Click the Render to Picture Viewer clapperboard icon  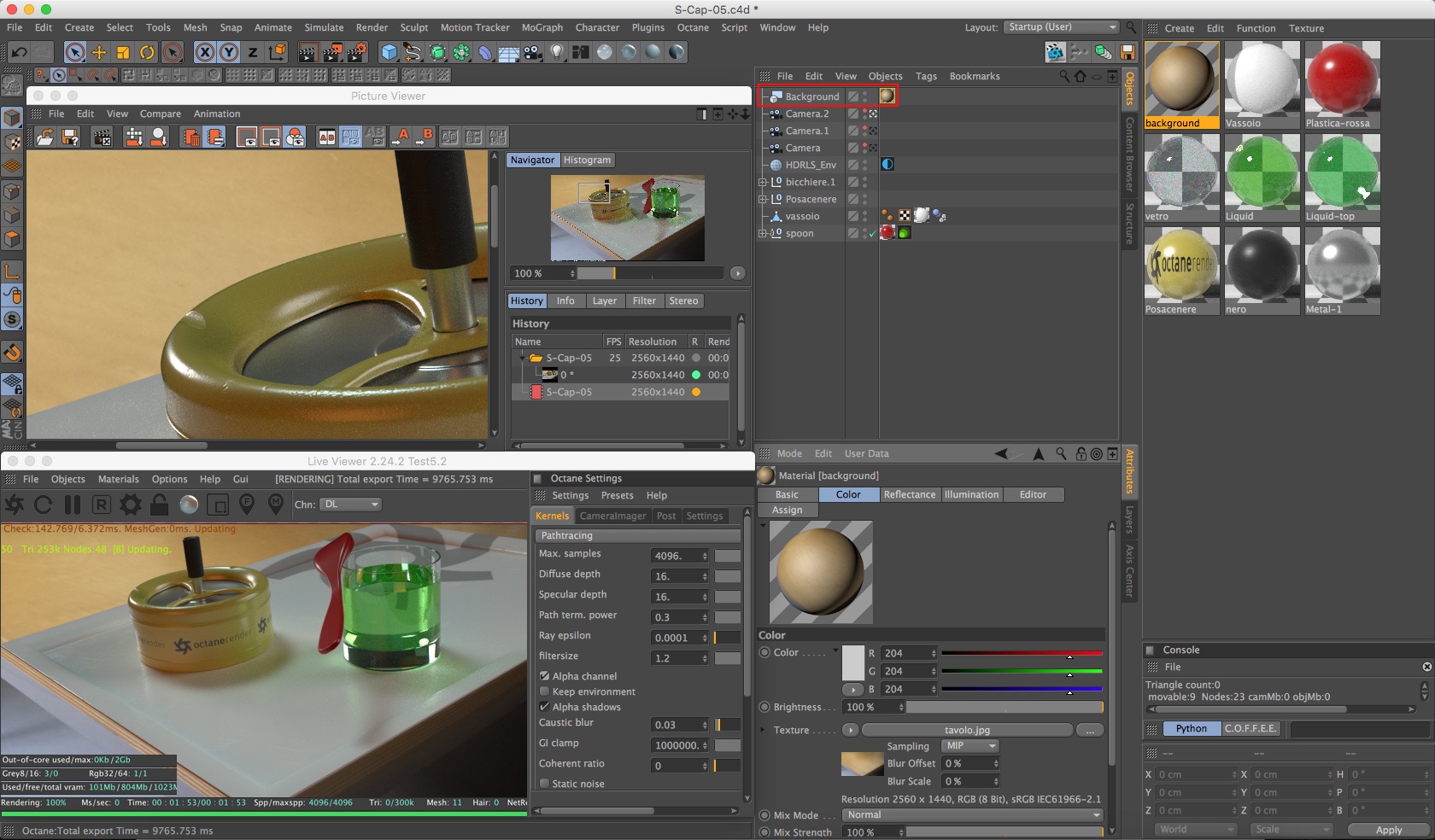[x=331, y=53]
